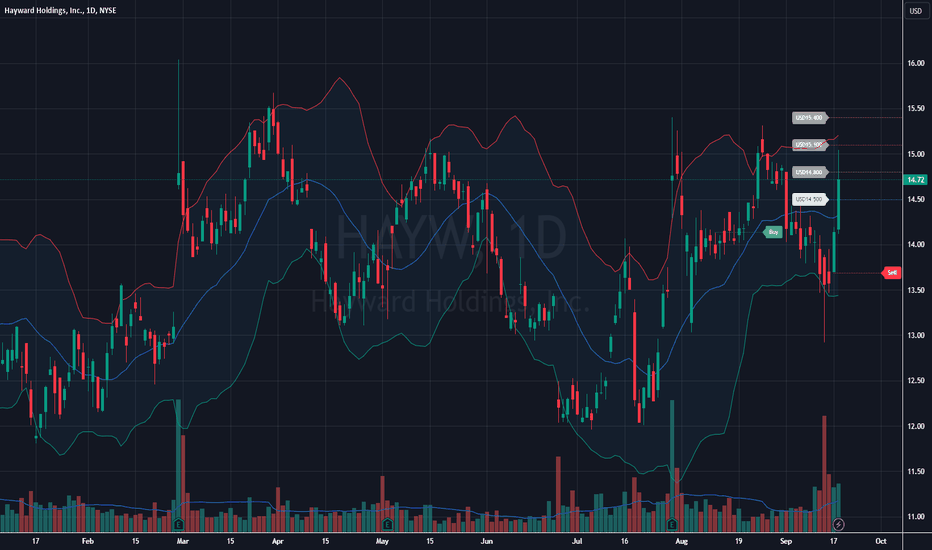Click the May date label
Screen dimensions: 932x550
[x=382, y=541]
